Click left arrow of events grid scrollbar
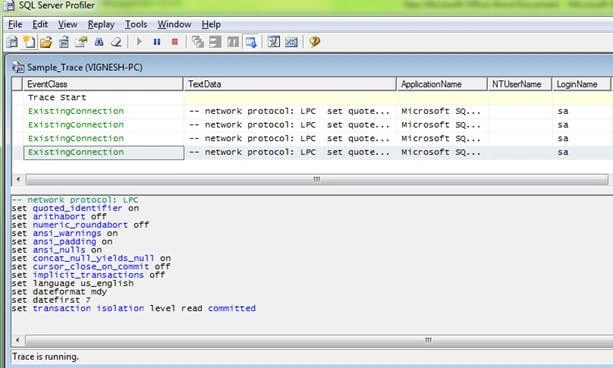Viewport: 613px width, 368px height. 18,180
